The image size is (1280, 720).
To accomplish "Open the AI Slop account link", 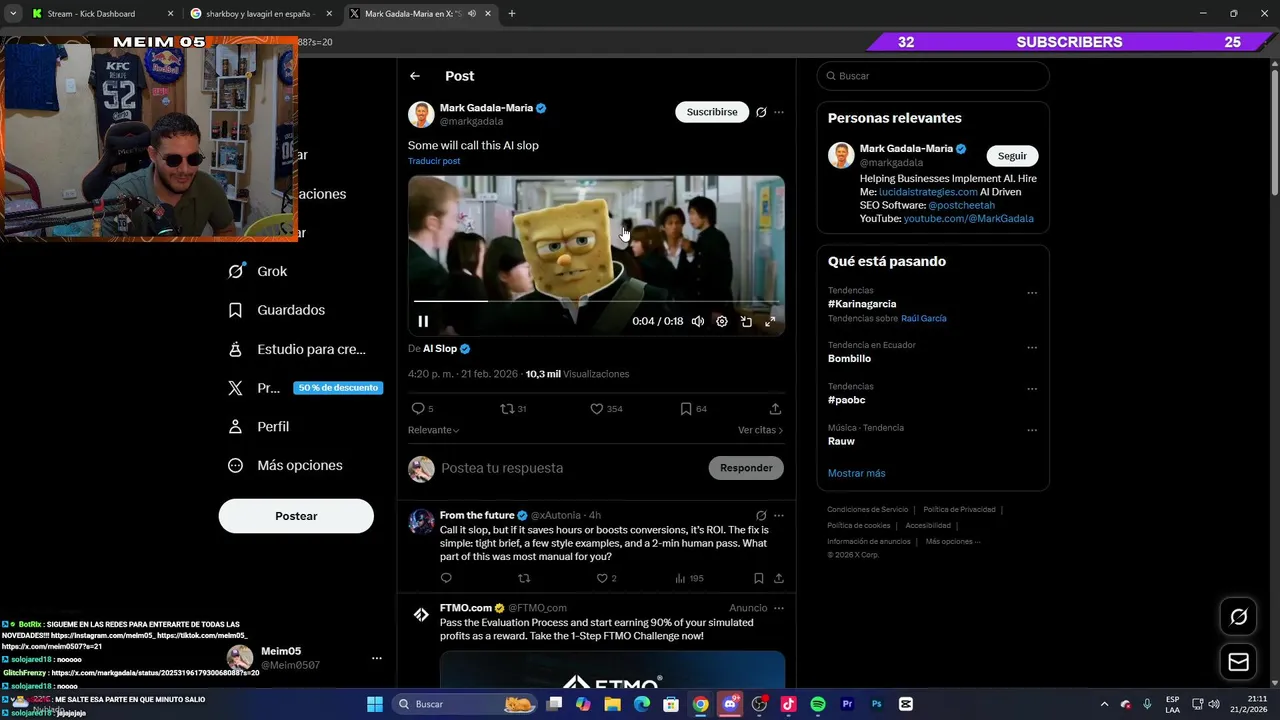I will pos(440,349).
